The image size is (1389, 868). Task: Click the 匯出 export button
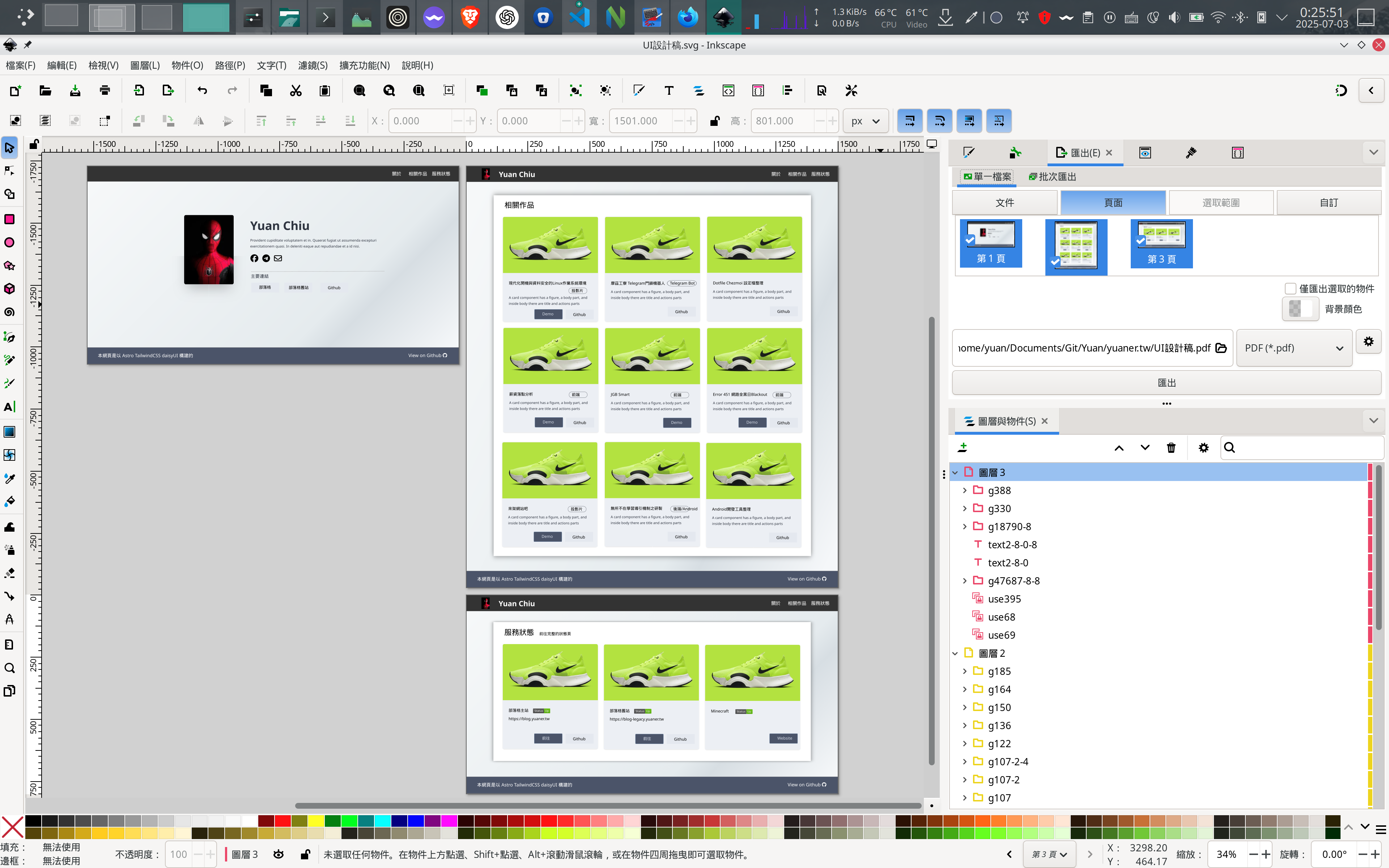point(1166,383)
